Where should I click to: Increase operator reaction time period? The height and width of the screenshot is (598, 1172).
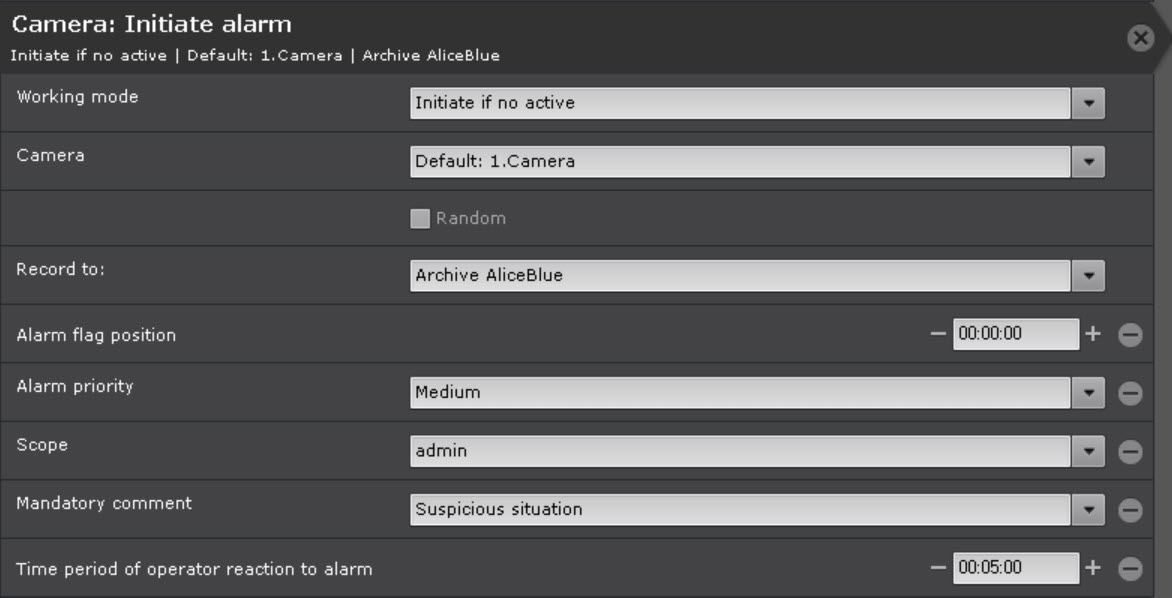tap(1093, 568)
